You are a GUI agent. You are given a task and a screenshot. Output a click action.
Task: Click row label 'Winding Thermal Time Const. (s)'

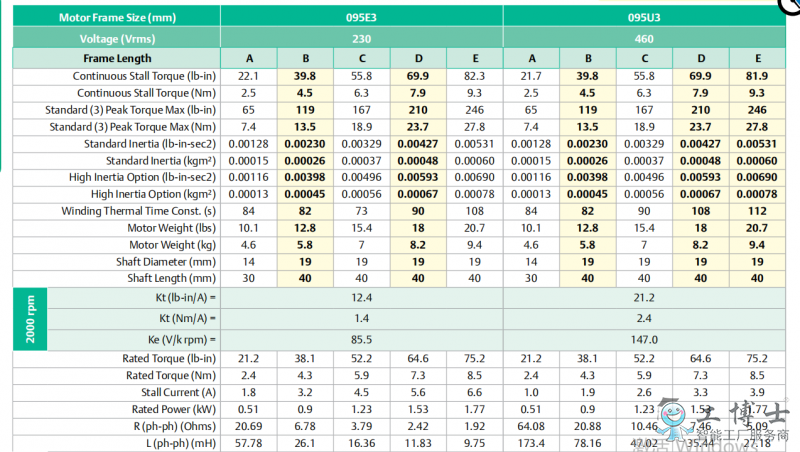click(x=138, y=211)
